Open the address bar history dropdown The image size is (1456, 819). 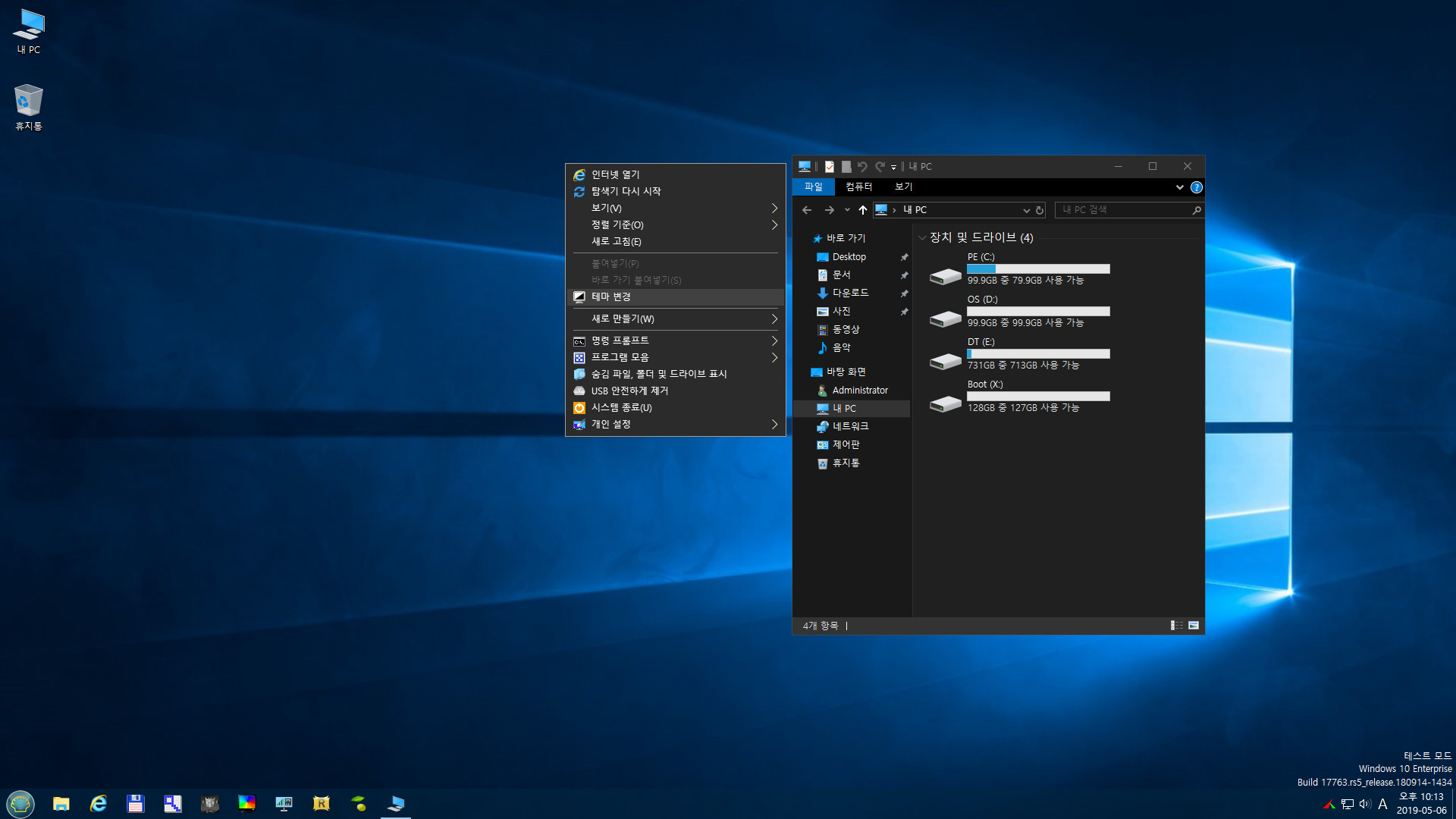pos(1026,210)
